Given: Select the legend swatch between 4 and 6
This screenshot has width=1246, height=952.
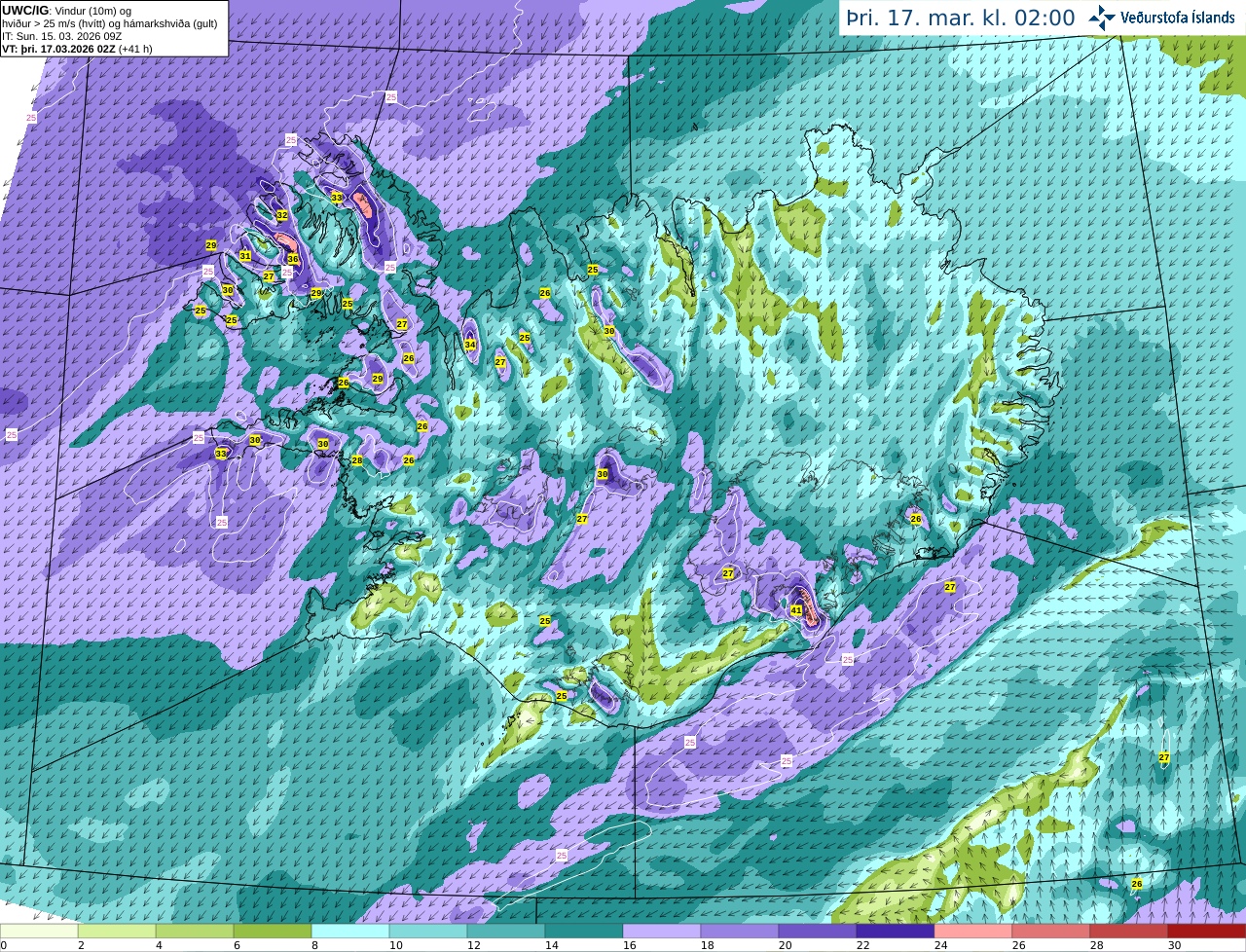Looking at the screenshot, I should click(x=195, y=931).
